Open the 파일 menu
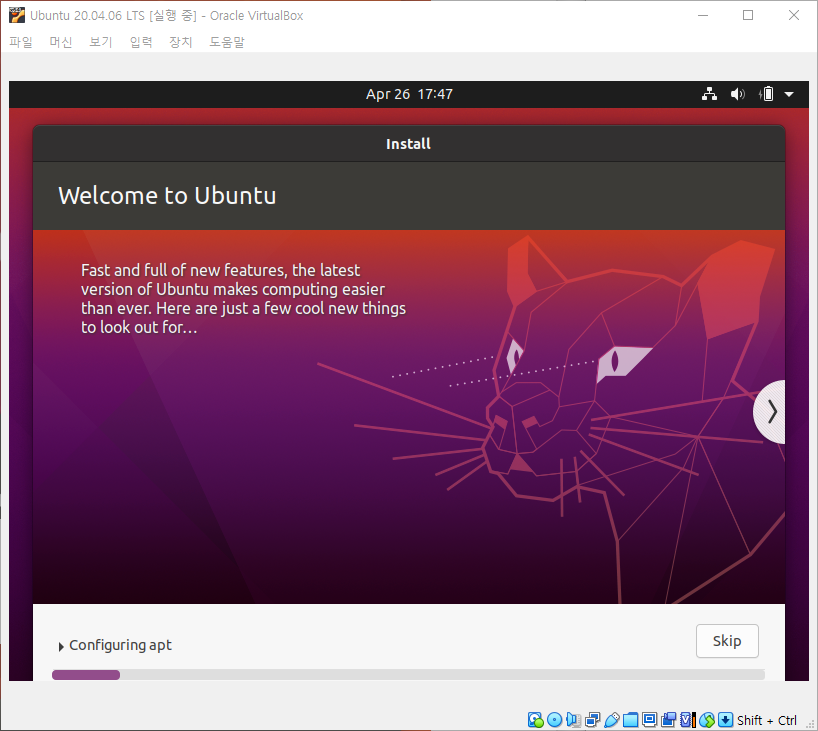The image size is (818, 731). (x=21, y=42)
